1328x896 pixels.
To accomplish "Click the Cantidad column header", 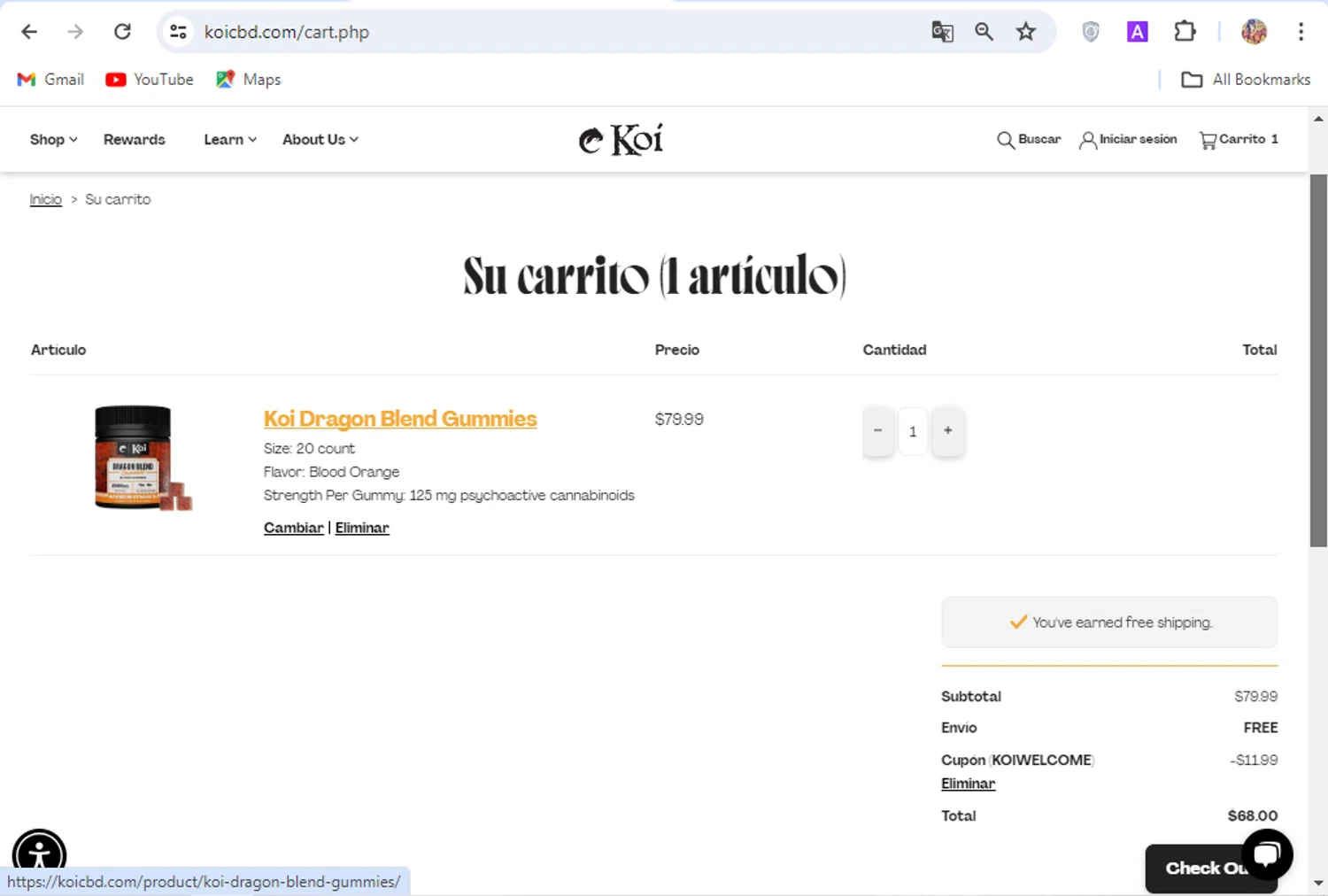I will 894,350.
